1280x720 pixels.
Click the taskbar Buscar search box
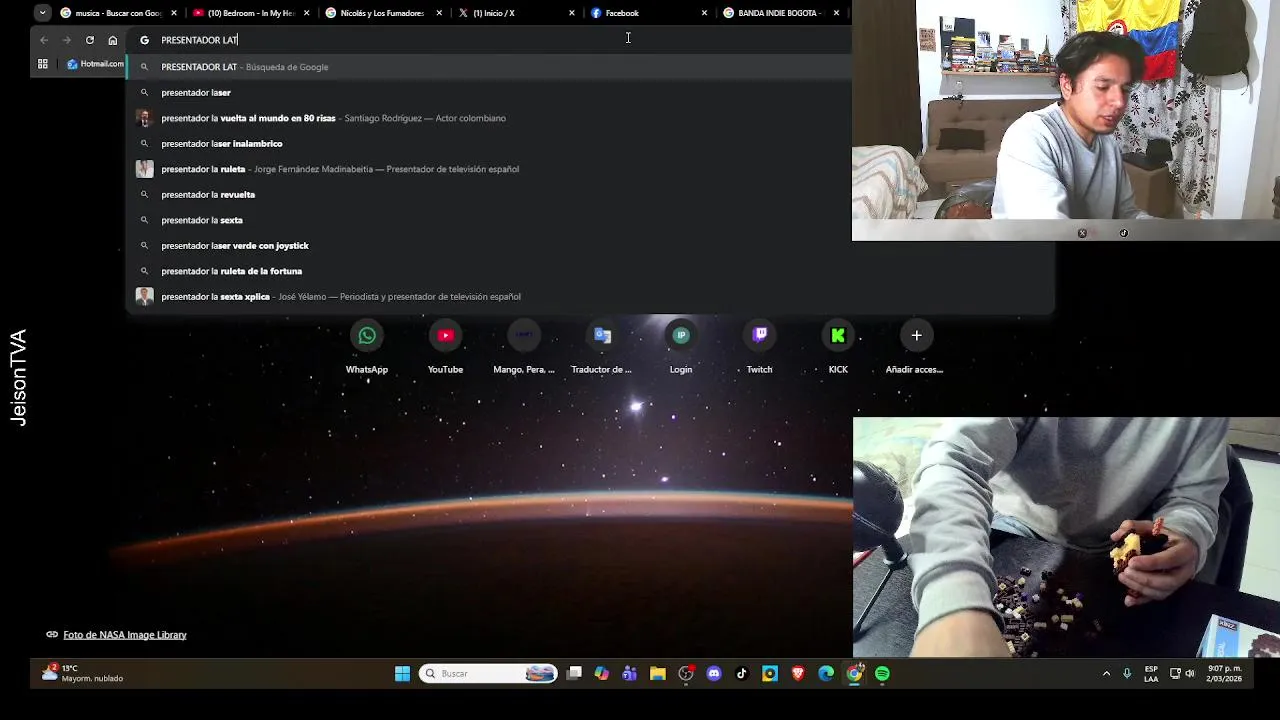point(488,674)
